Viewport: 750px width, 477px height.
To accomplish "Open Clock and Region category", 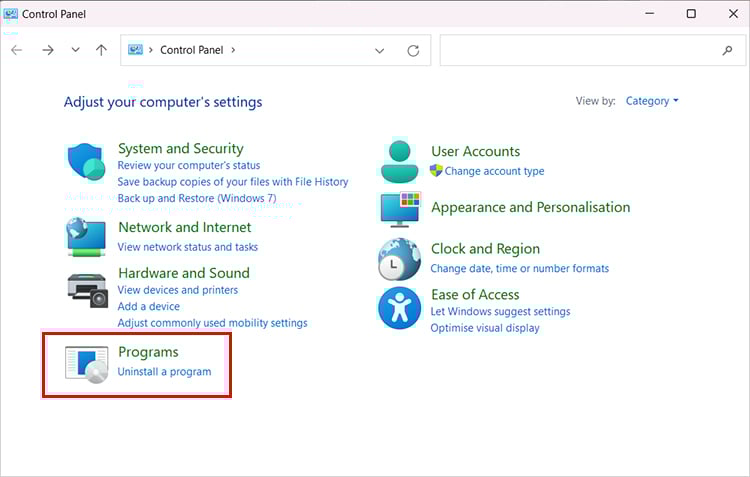I will 485,249.
